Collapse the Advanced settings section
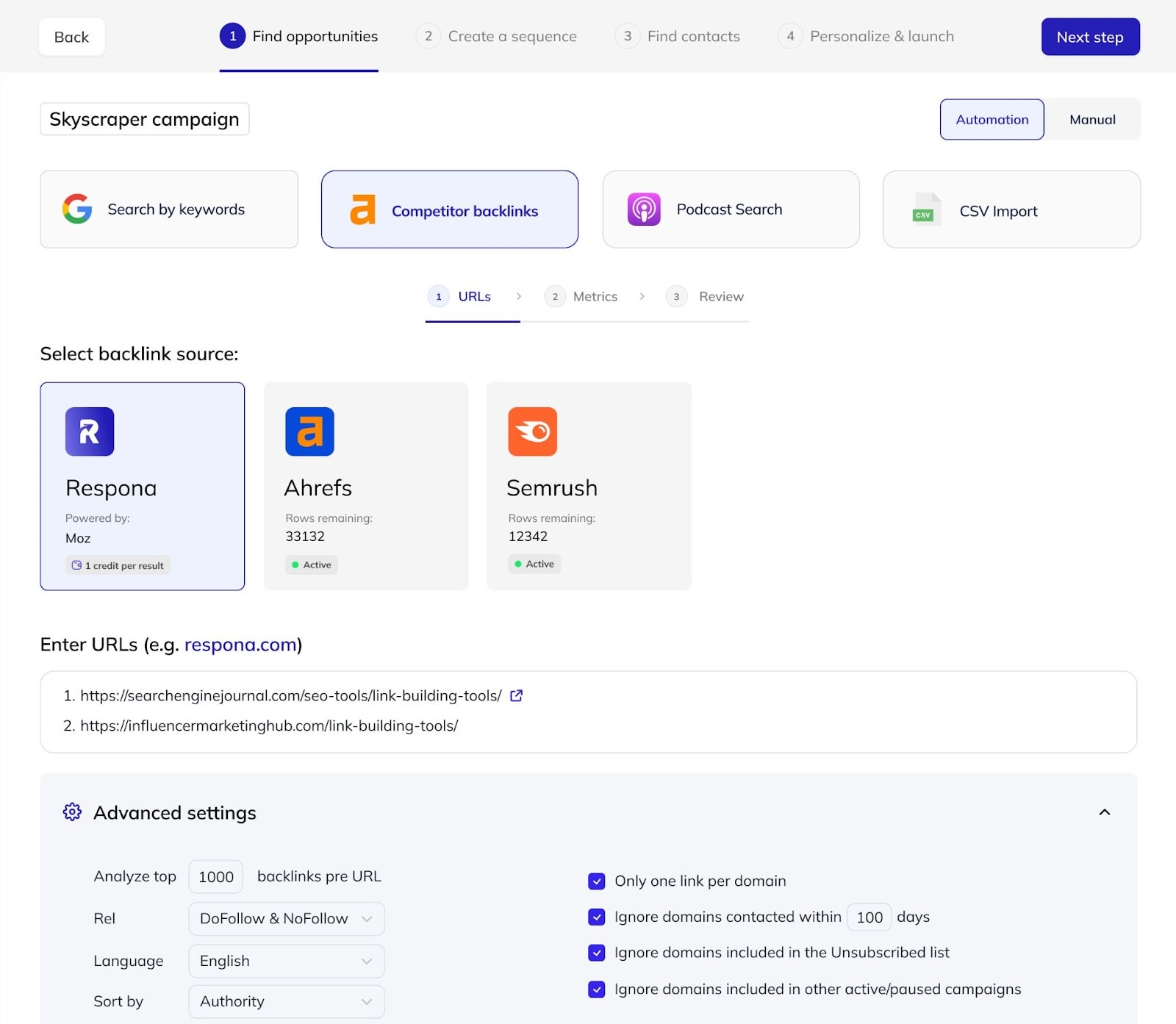Viewport: 1176px width, 1024px height. tap(1104, 812)
